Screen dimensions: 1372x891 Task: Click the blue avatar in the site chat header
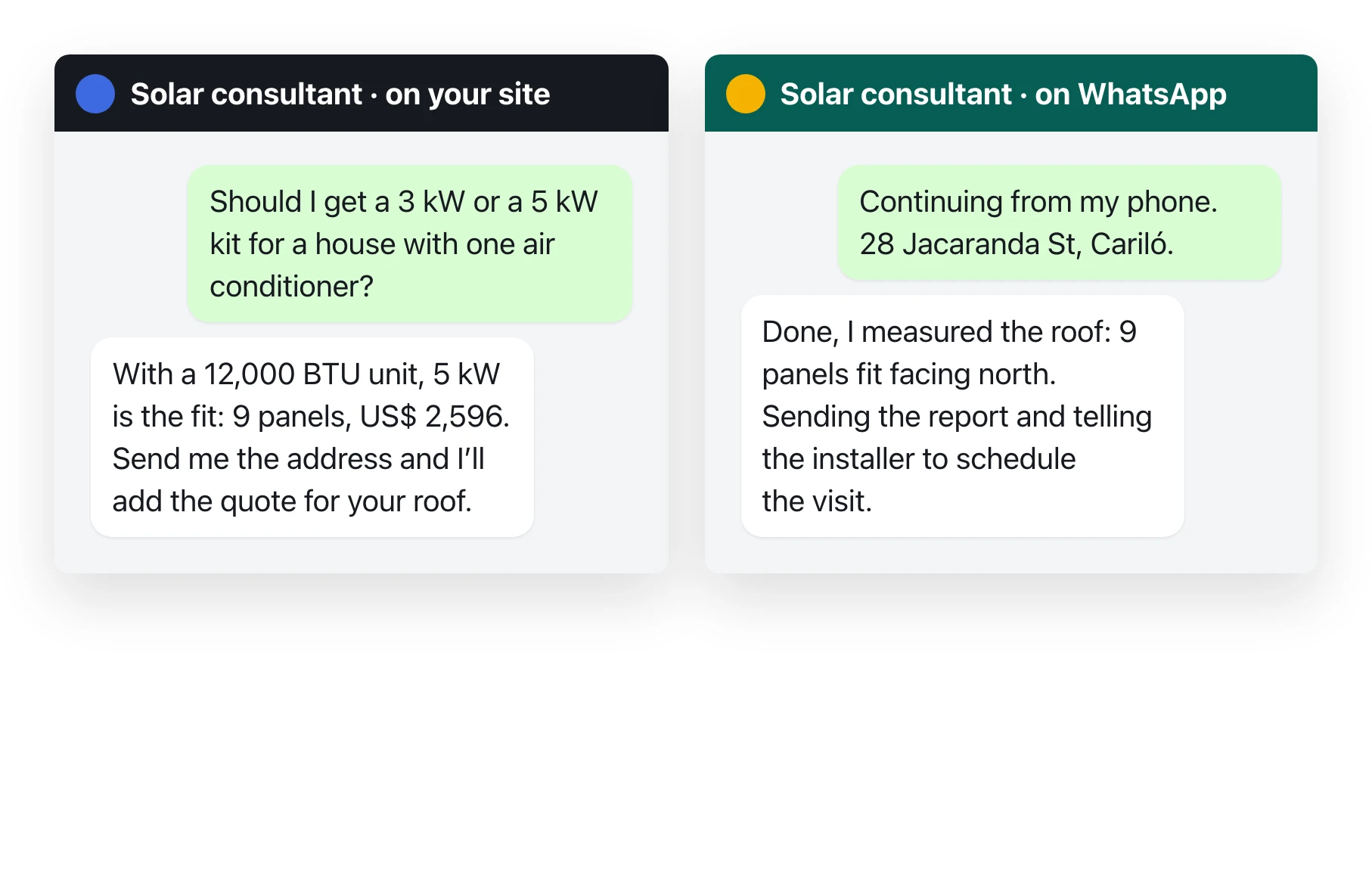point(95,94)
